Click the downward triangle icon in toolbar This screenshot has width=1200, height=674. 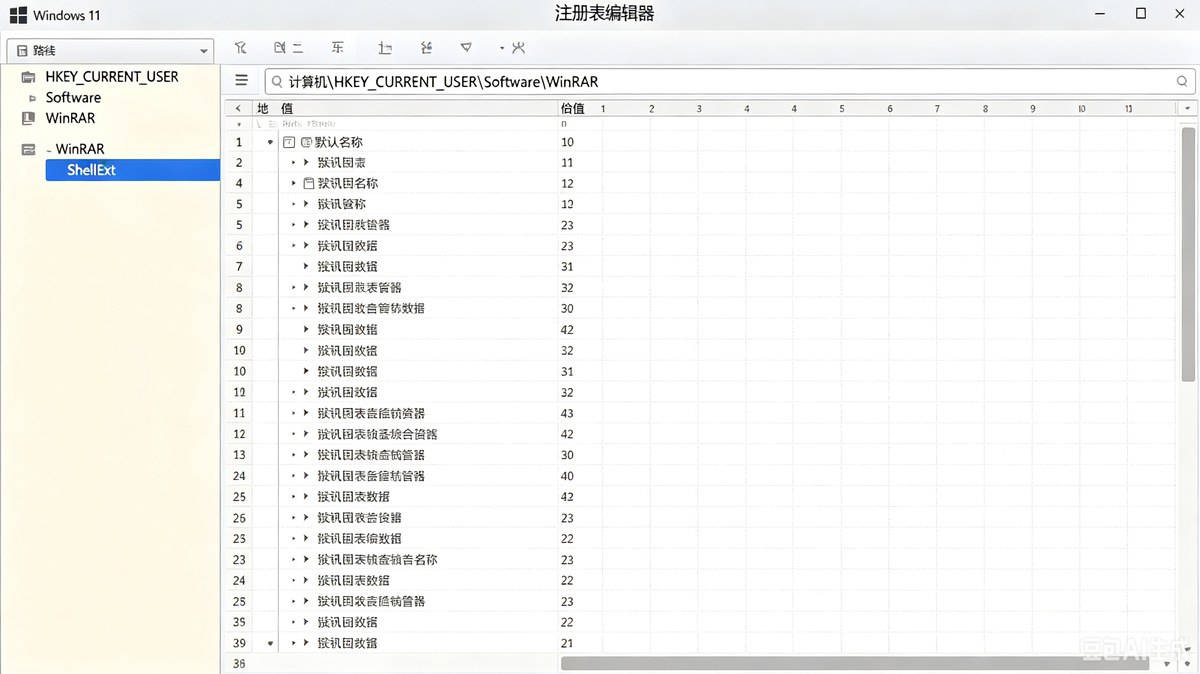click(x=466, y=48)
